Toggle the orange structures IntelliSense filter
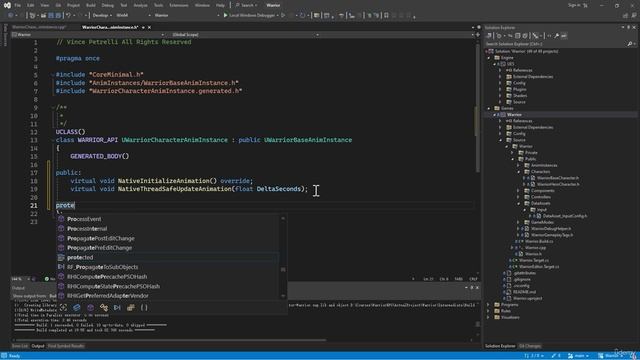The image size is (640, 360). click(x=131, y=307)
